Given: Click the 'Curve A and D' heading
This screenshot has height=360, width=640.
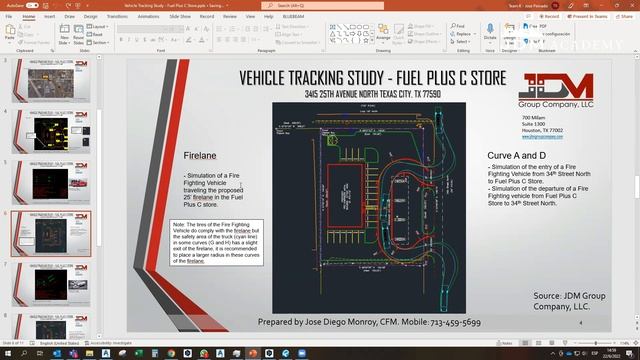Looking at the screenshot, I should pyautogui.click(x=516, y=156).
